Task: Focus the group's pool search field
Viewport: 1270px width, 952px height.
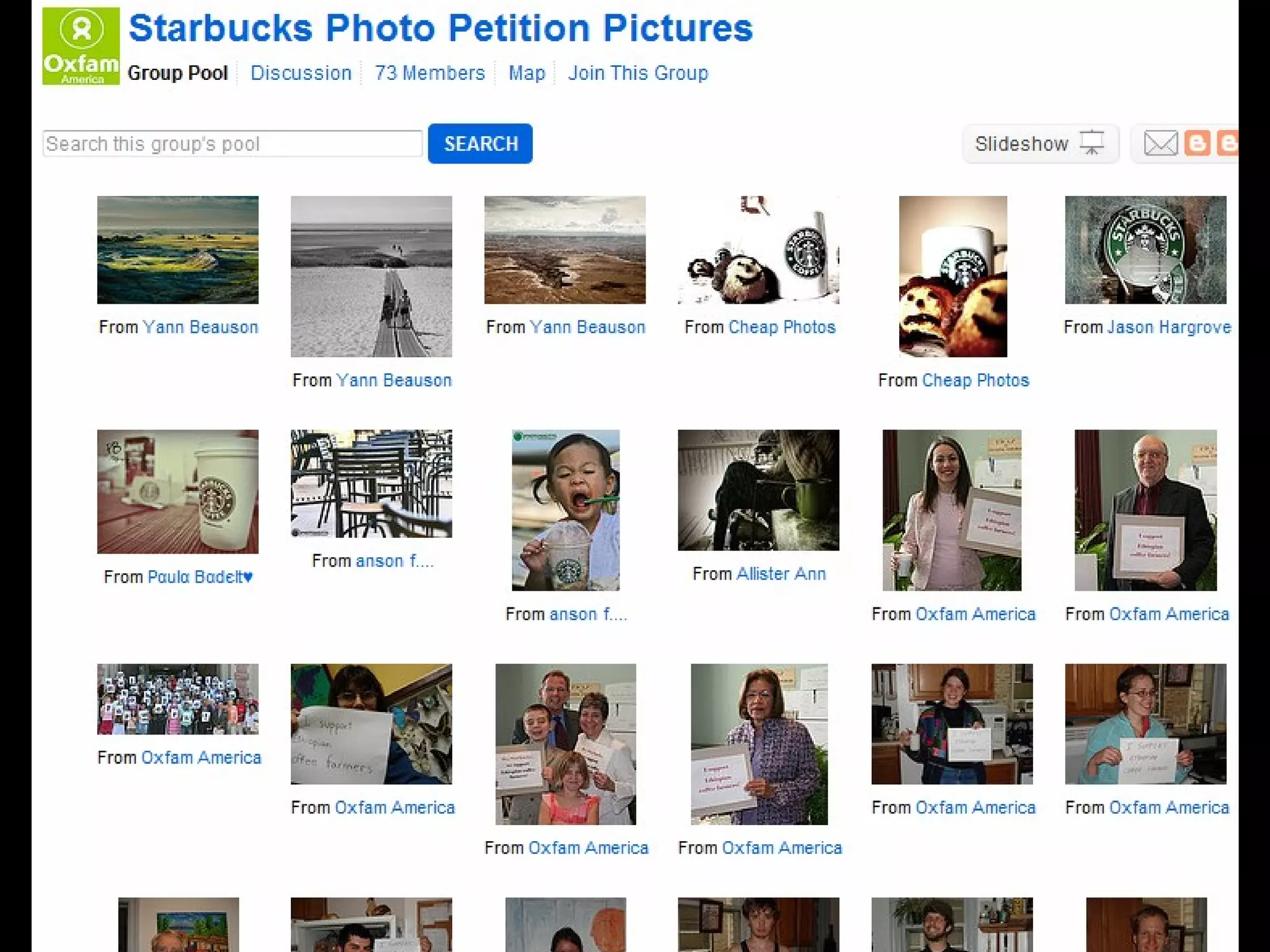Action: coord(233,144)
